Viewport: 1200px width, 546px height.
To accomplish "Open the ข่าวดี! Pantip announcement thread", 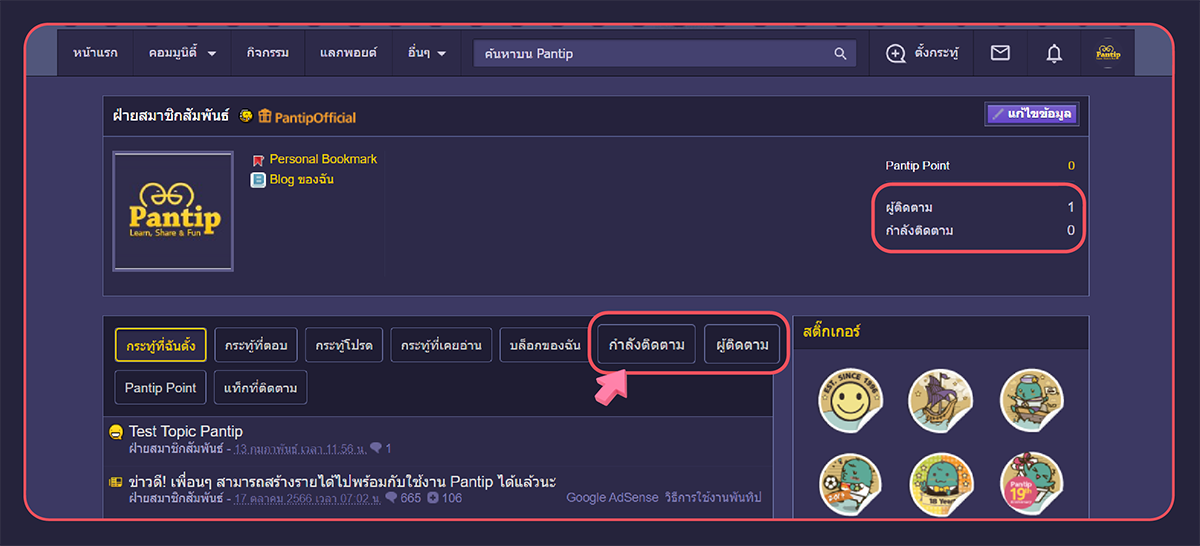I will tap(342, 482).
